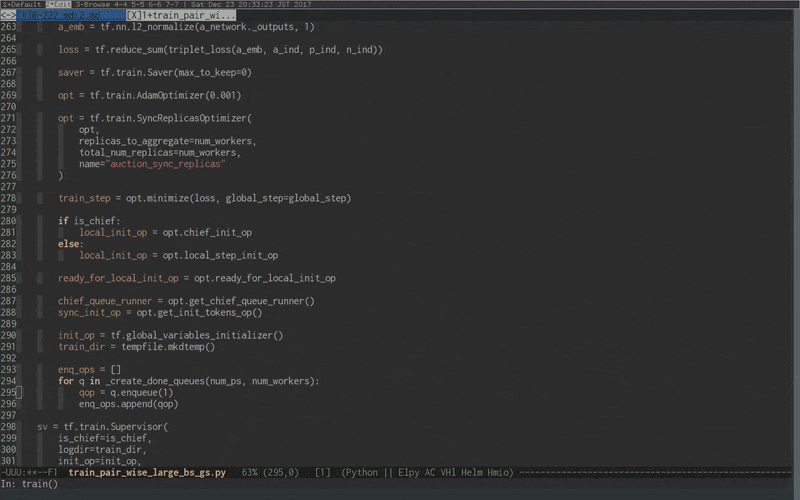Switch to the 1+Default workspace
The width and height of the screenshot is (800, 500).
point(22,4)
